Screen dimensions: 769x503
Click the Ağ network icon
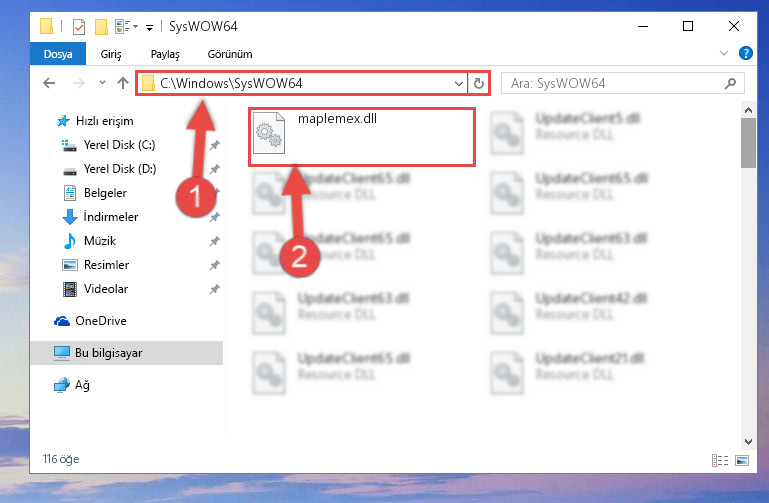[x=62, y=385]
